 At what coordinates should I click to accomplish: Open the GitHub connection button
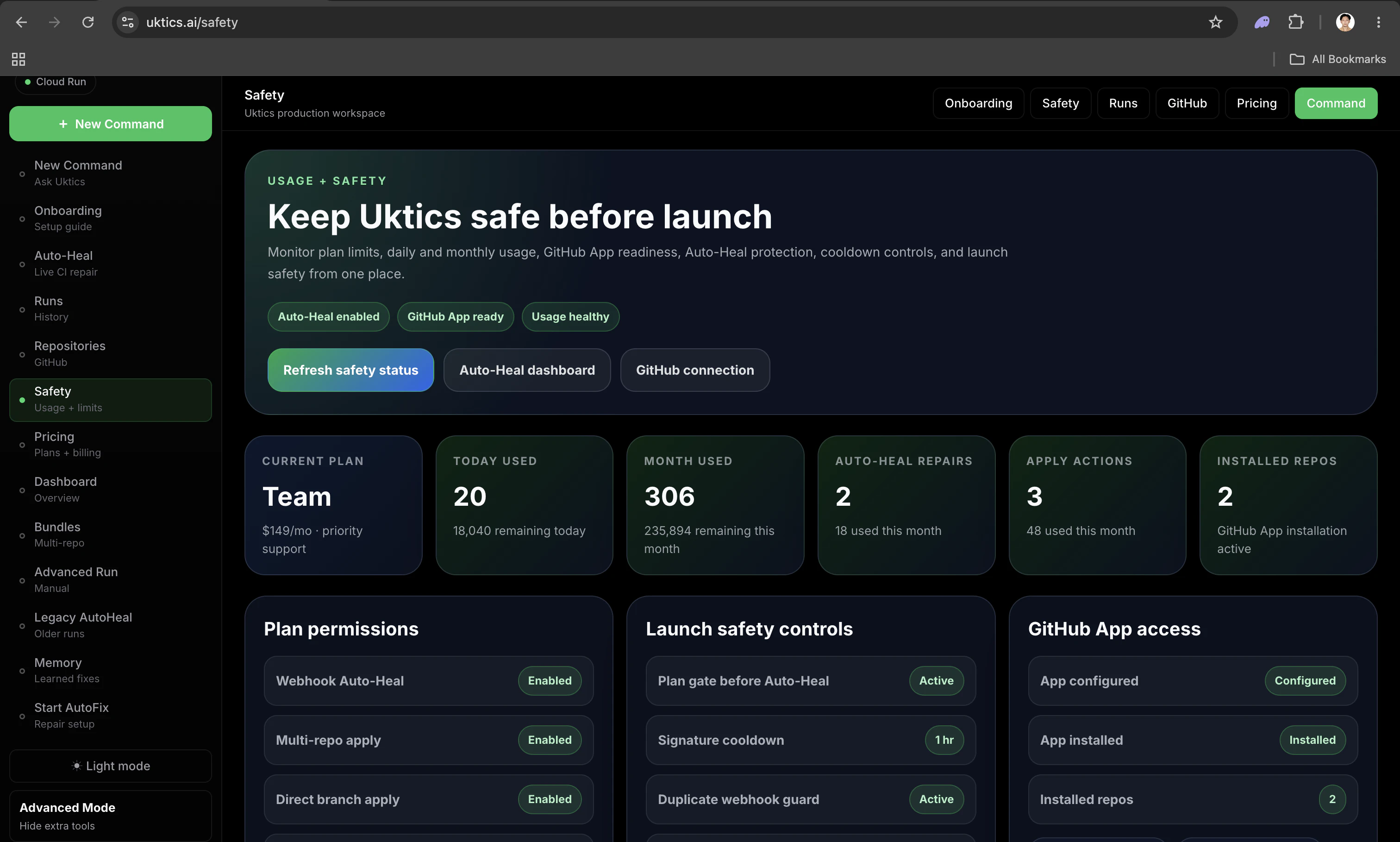pyautogui.click(x=694, y=370)
